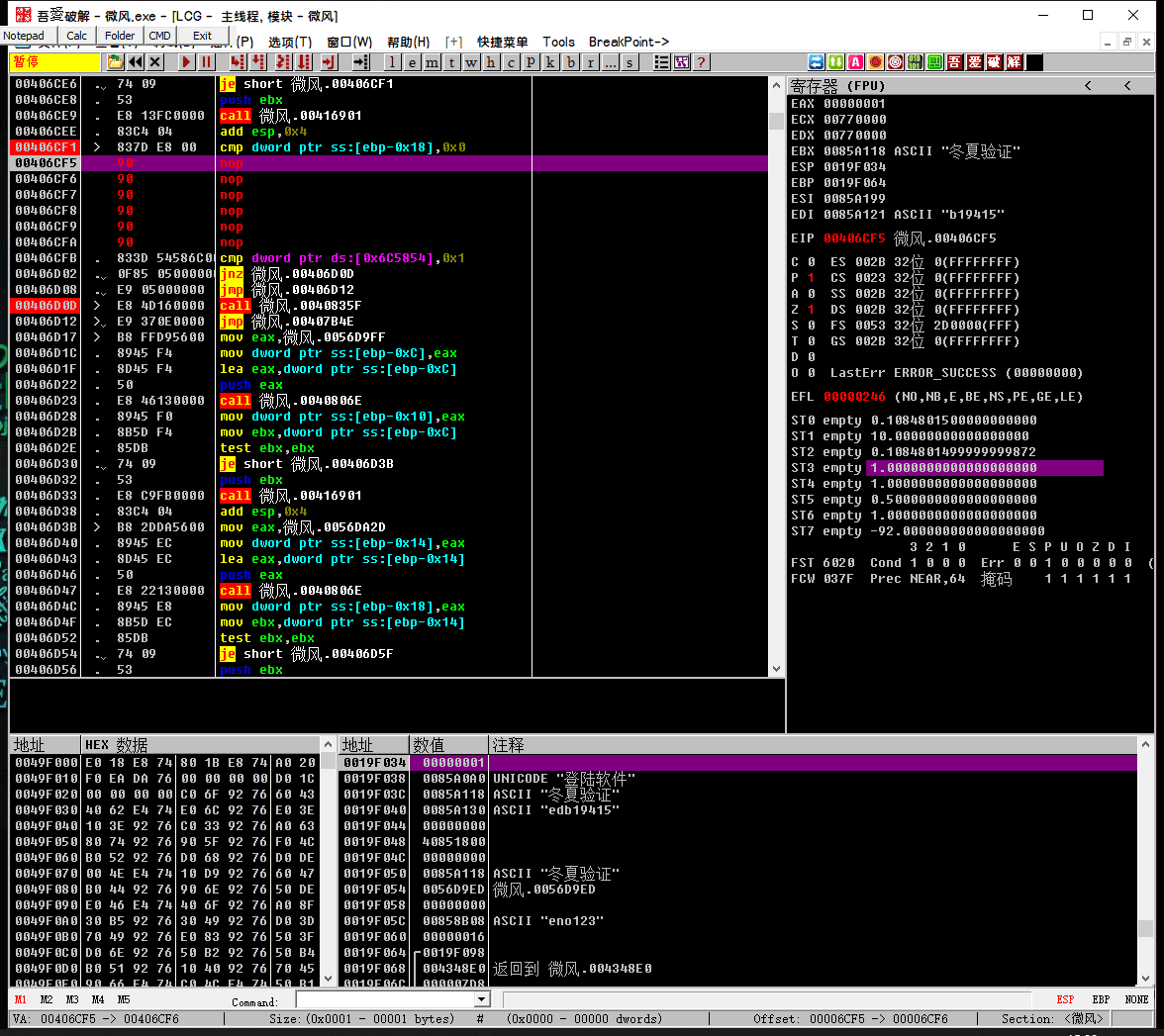Open Call stack window (k button)
The height and width of the screenshot is (1036, 1164).
550,62
